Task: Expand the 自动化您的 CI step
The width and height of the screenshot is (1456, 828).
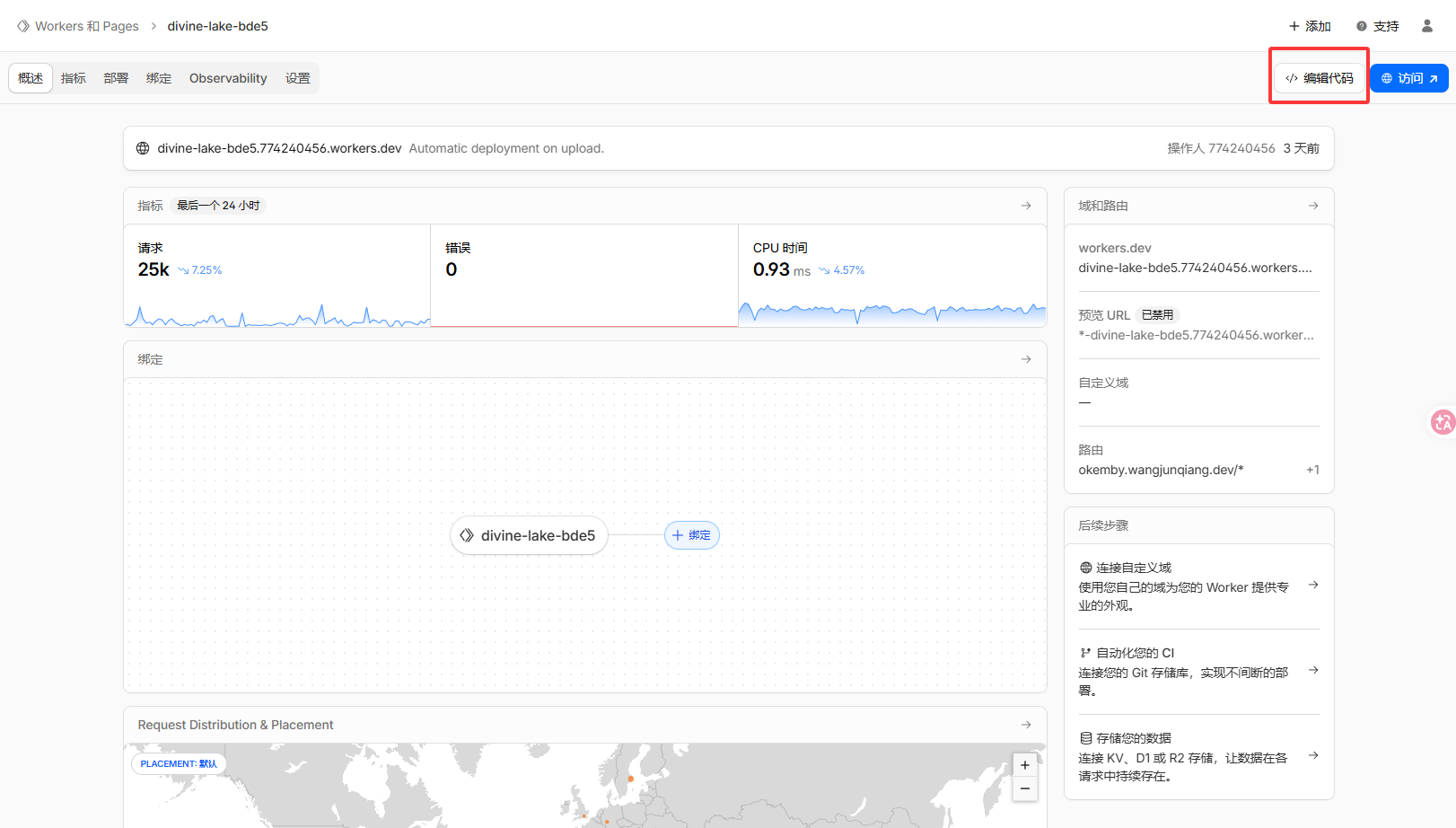Action: [1313, 671]
